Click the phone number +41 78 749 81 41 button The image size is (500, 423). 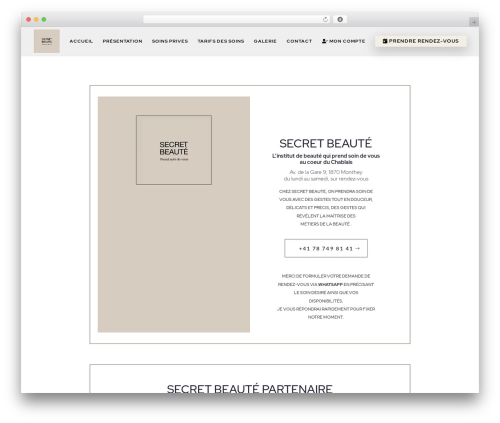click(326, 248)
